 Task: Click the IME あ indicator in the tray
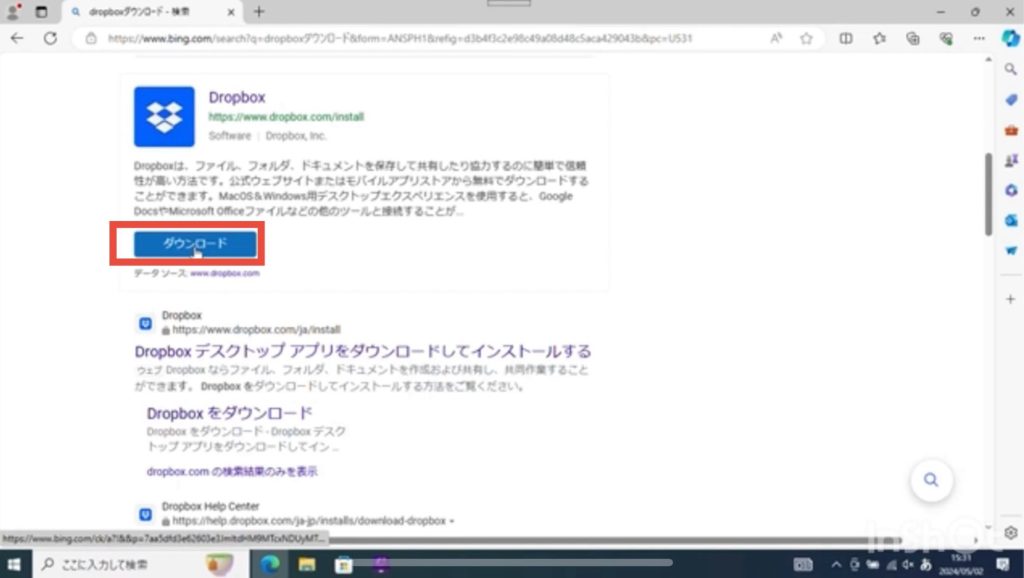pos(925,564)
